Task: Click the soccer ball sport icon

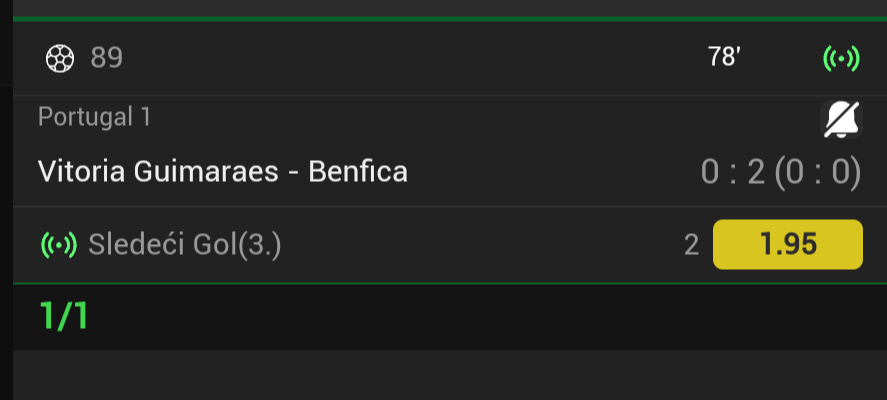Action: (60, 59)
